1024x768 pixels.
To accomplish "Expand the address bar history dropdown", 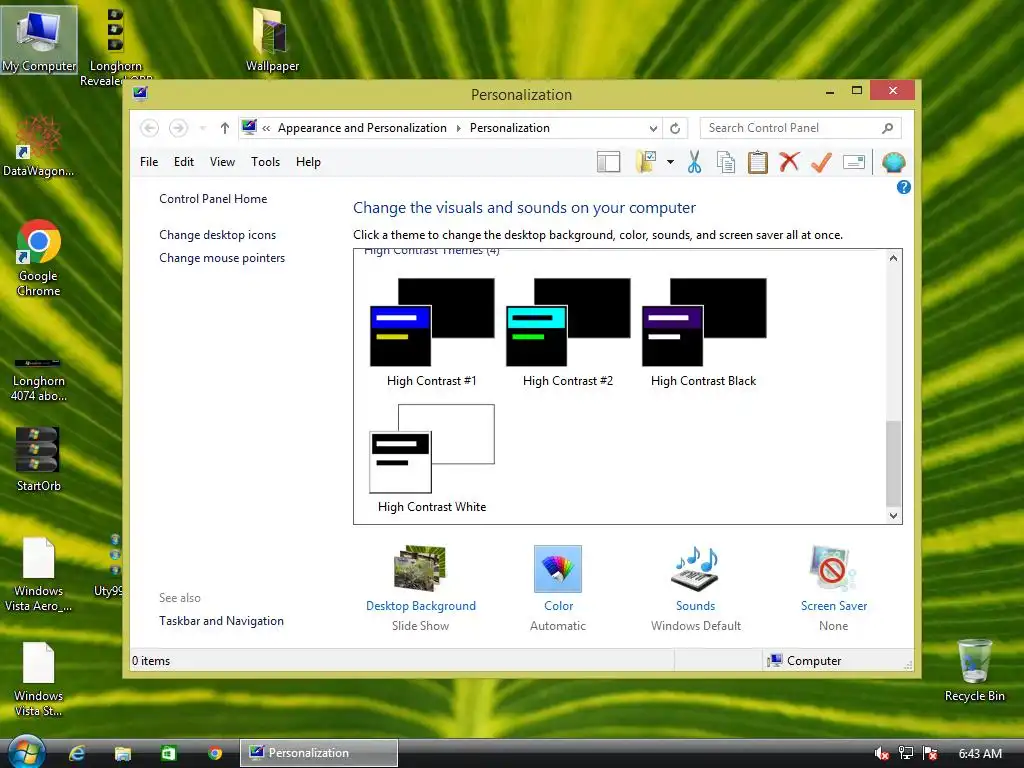I will [653, 128].
